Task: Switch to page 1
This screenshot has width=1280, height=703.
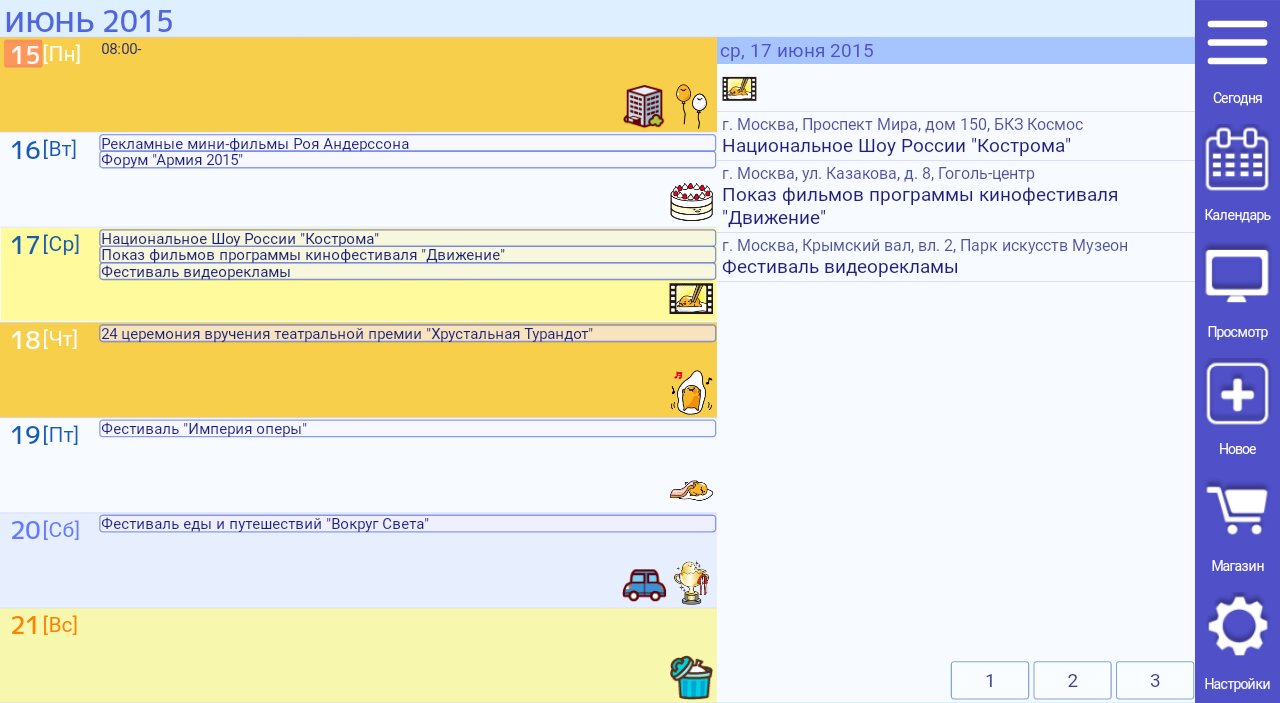Action: click(990, 681)
